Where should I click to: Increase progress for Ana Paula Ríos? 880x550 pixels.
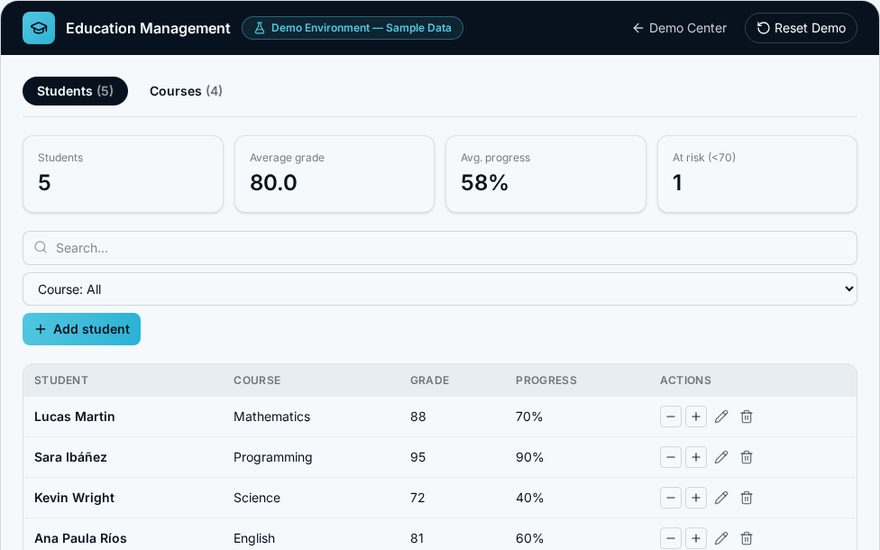click(x=696, y=538)
